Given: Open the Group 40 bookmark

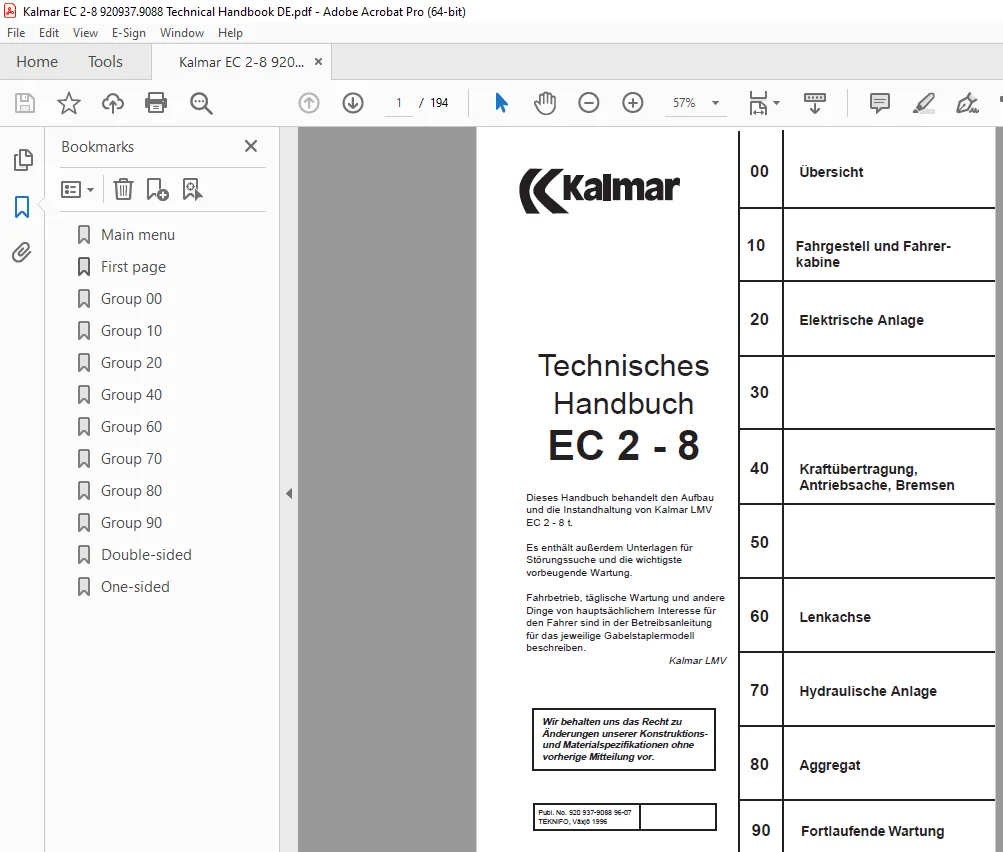Looking at the screenshot, I should click(x=131, y=395).
